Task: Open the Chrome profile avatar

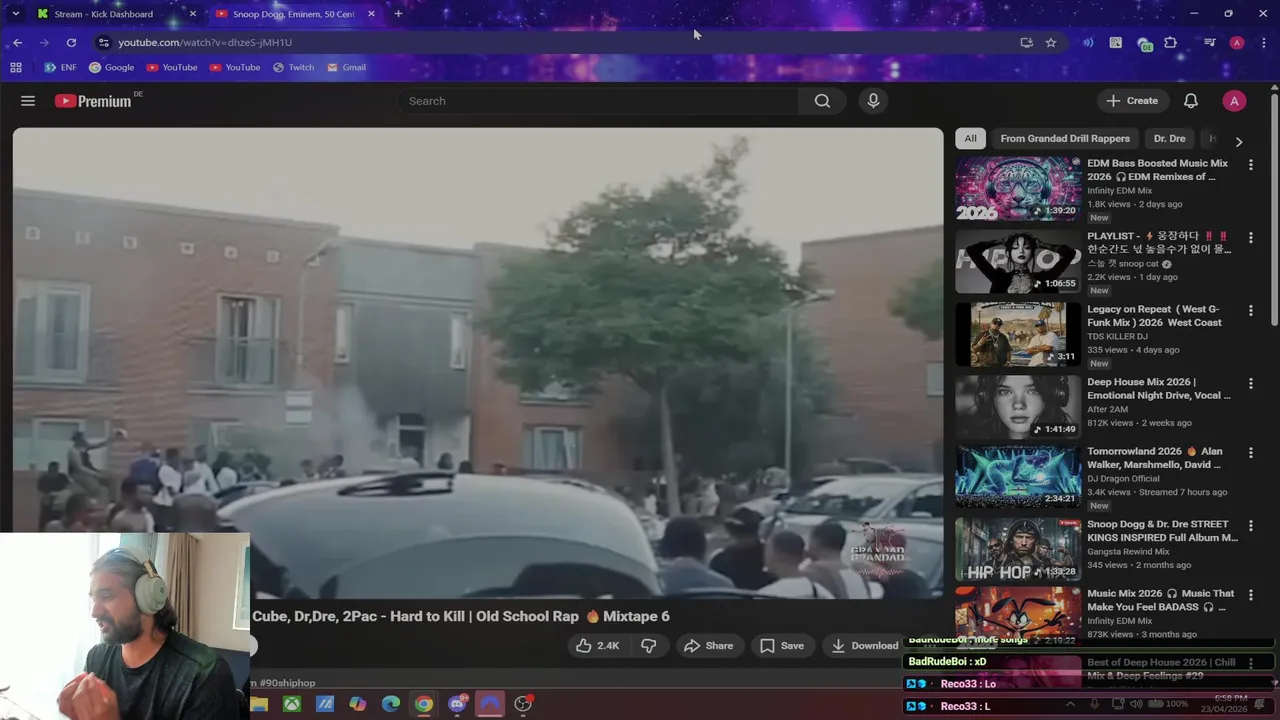Action: tap(1237, 42)
